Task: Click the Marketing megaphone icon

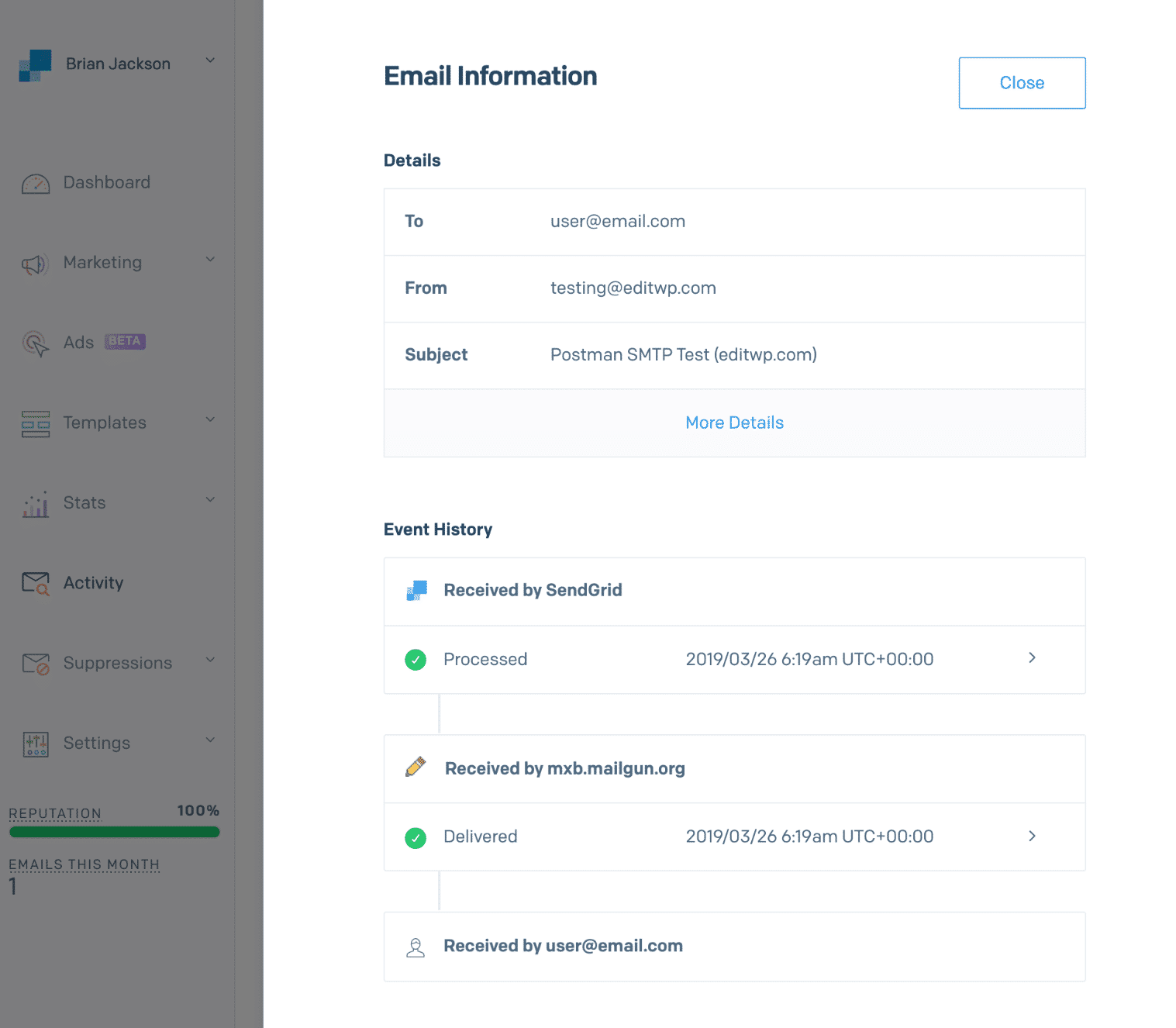Action: [x=35, y=264]
